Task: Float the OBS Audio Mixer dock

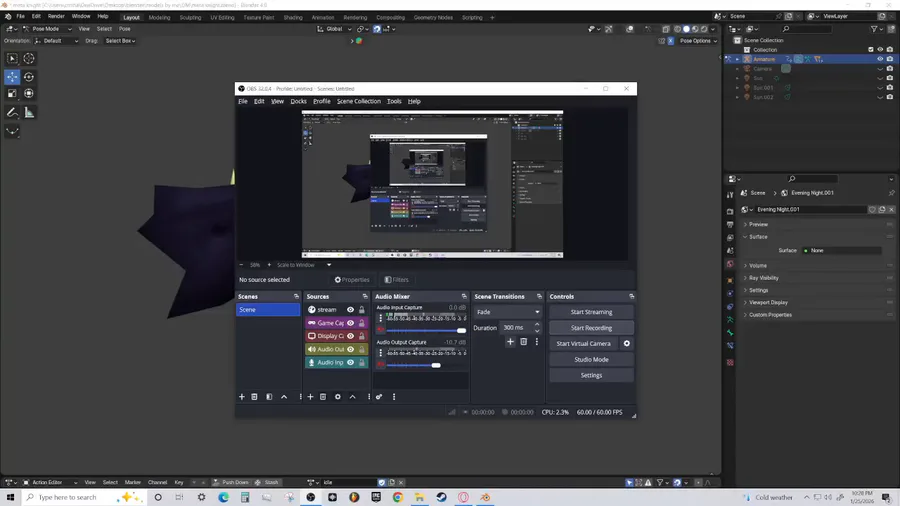Action: coord(464,297)
